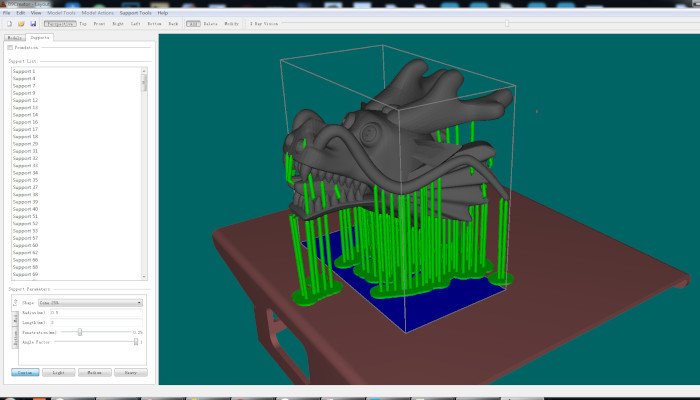Select "Support 60" in the list
700x400 pixels.
pyautogui.click(x=25, y=245)
